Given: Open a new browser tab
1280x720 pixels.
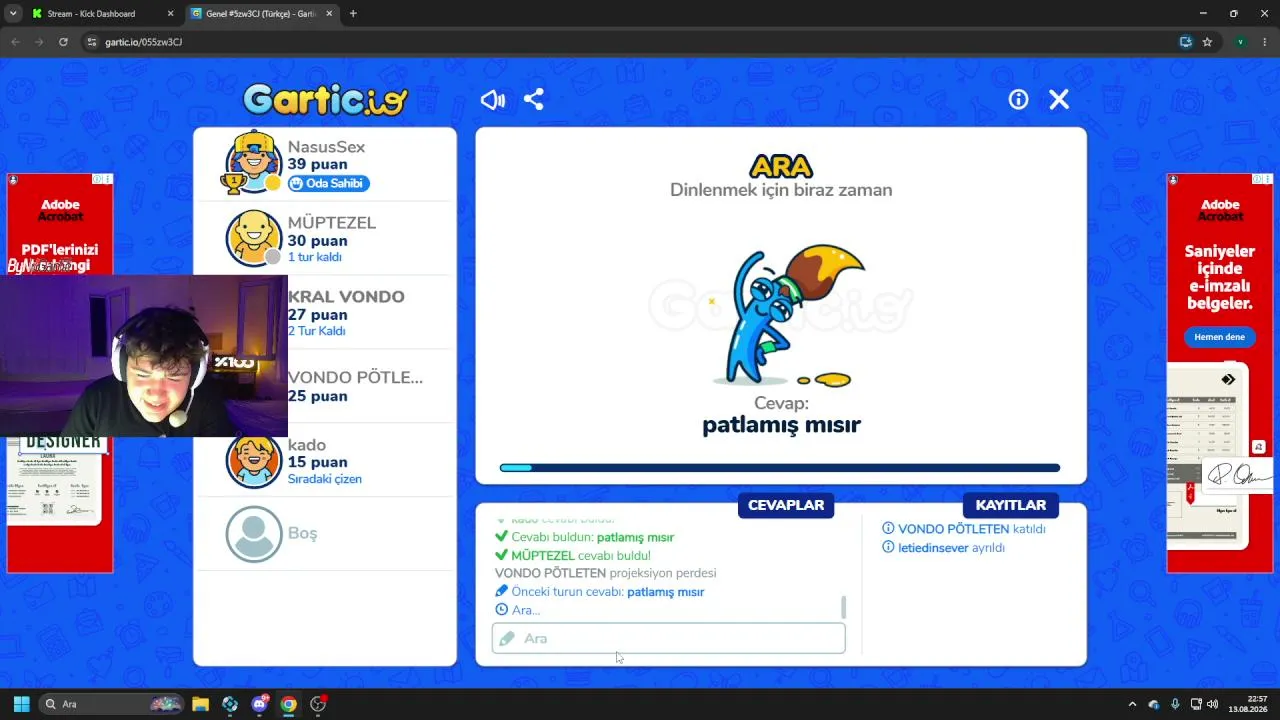Looking at the screenshot, I should coord(353,14).
